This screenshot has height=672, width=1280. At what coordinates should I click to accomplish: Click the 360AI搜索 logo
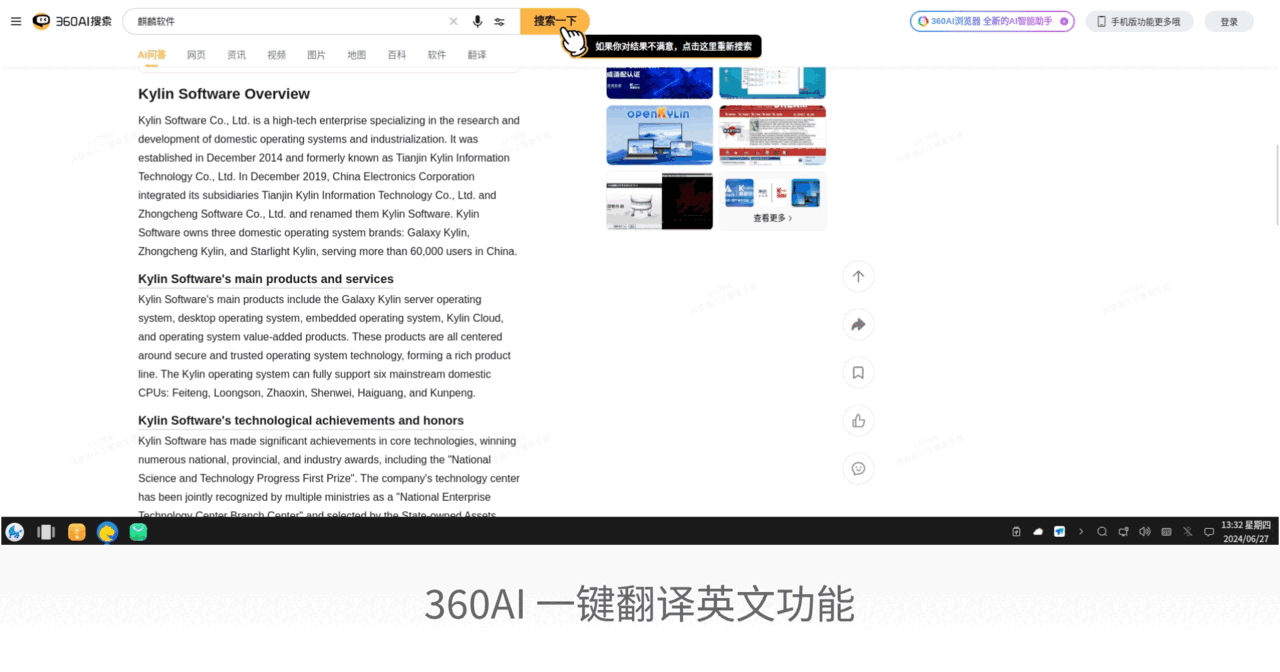coord(72,21)
